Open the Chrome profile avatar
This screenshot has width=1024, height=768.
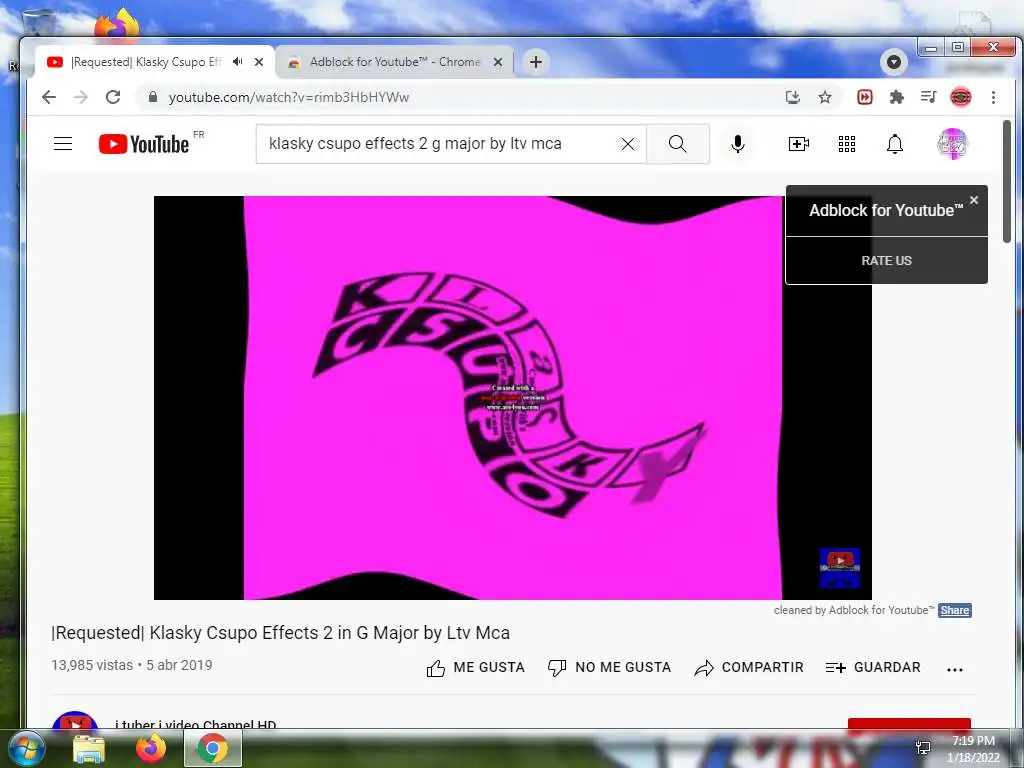tap(961, 97)
